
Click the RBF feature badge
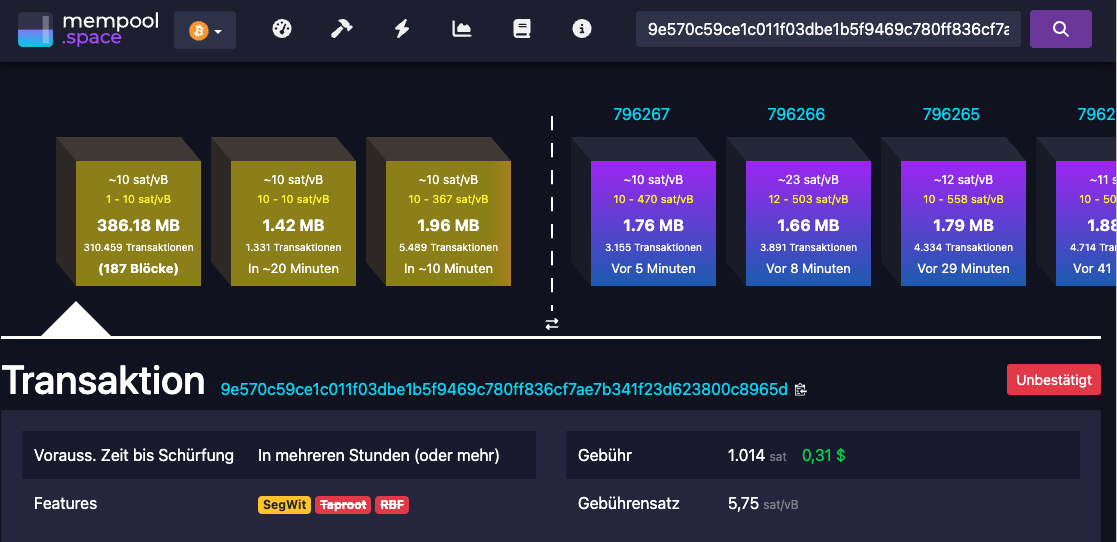coord(392,505)
